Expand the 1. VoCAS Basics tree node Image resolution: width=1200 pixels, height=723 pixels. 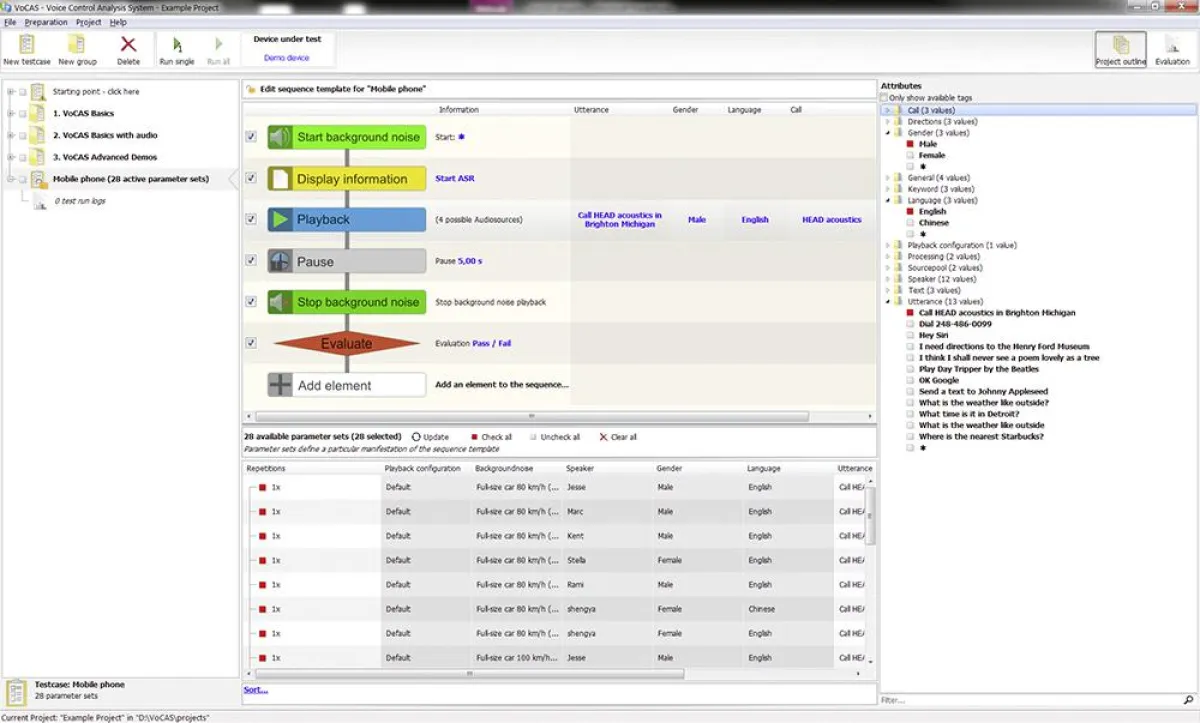pos(11,113)
